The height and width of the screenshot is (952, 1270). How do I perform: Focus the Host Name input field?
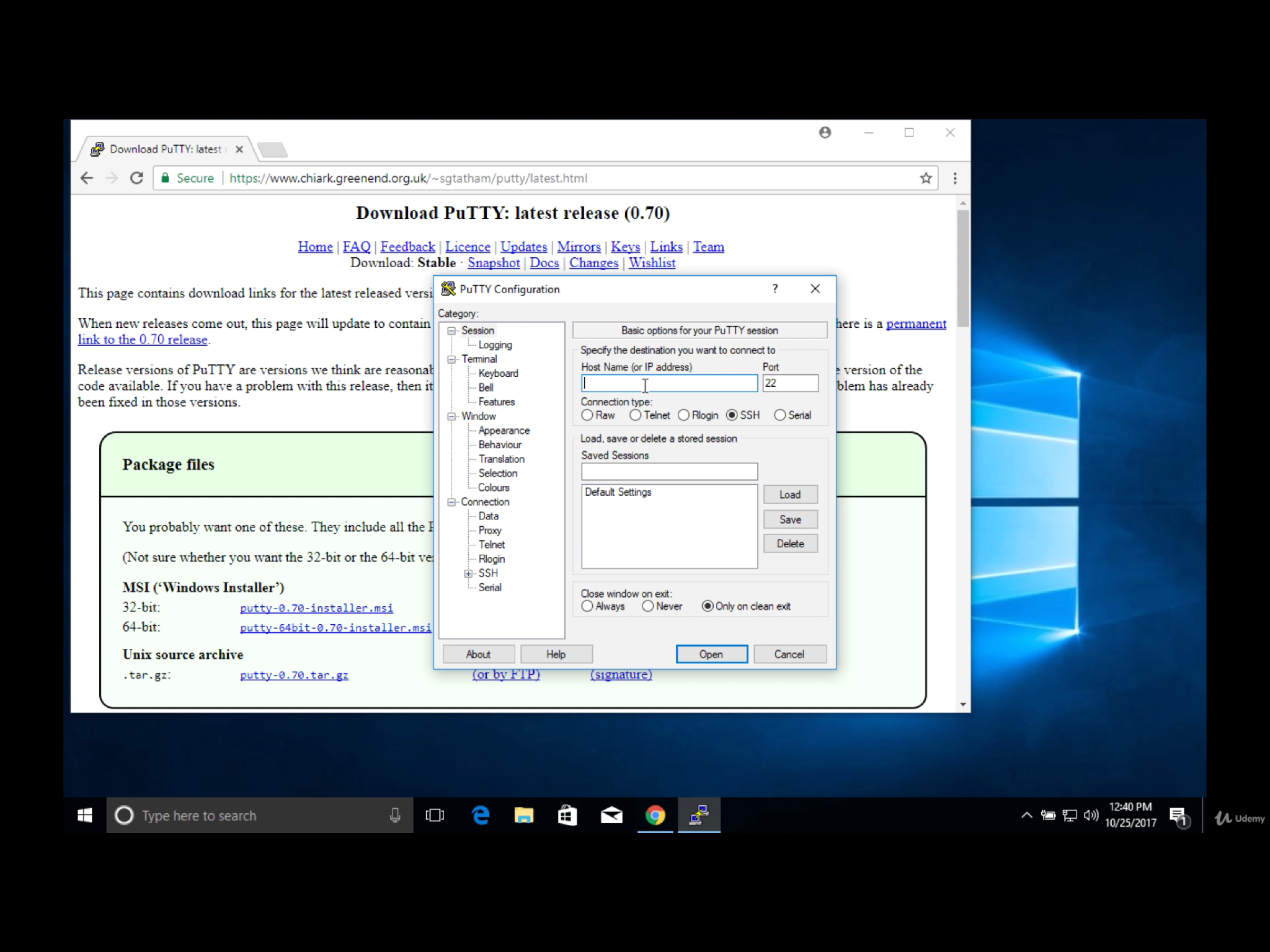(669, 383)
